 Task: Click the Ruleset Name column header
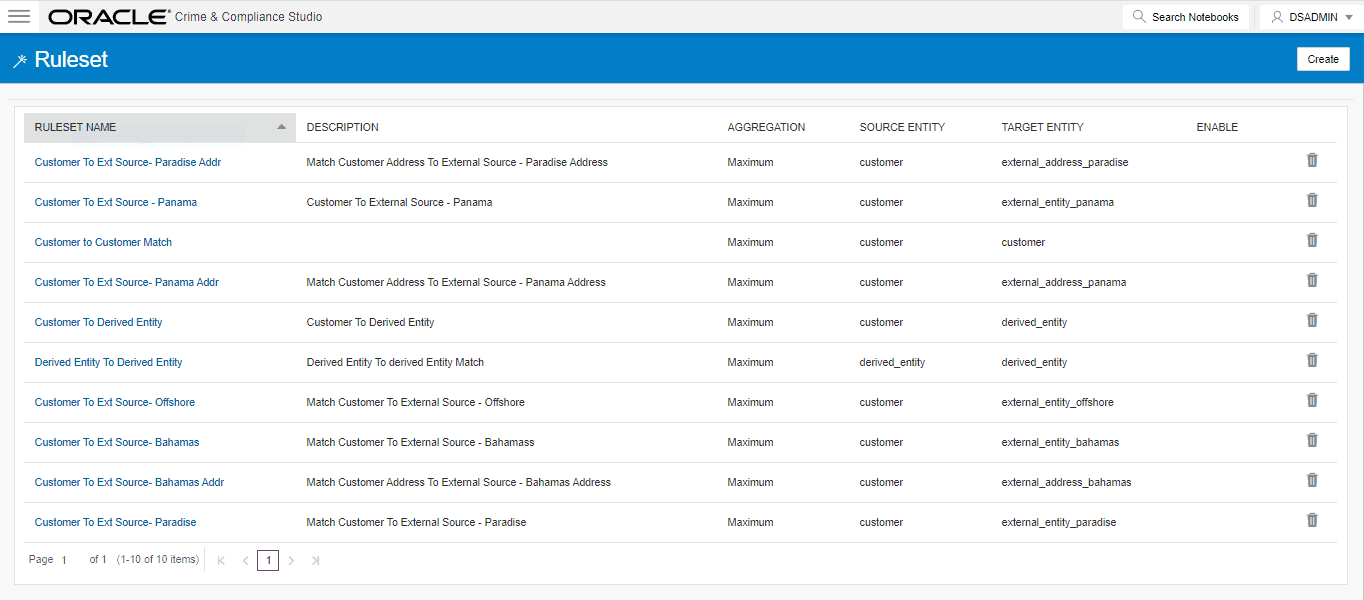pyautogui.click(x=160, y=127)
